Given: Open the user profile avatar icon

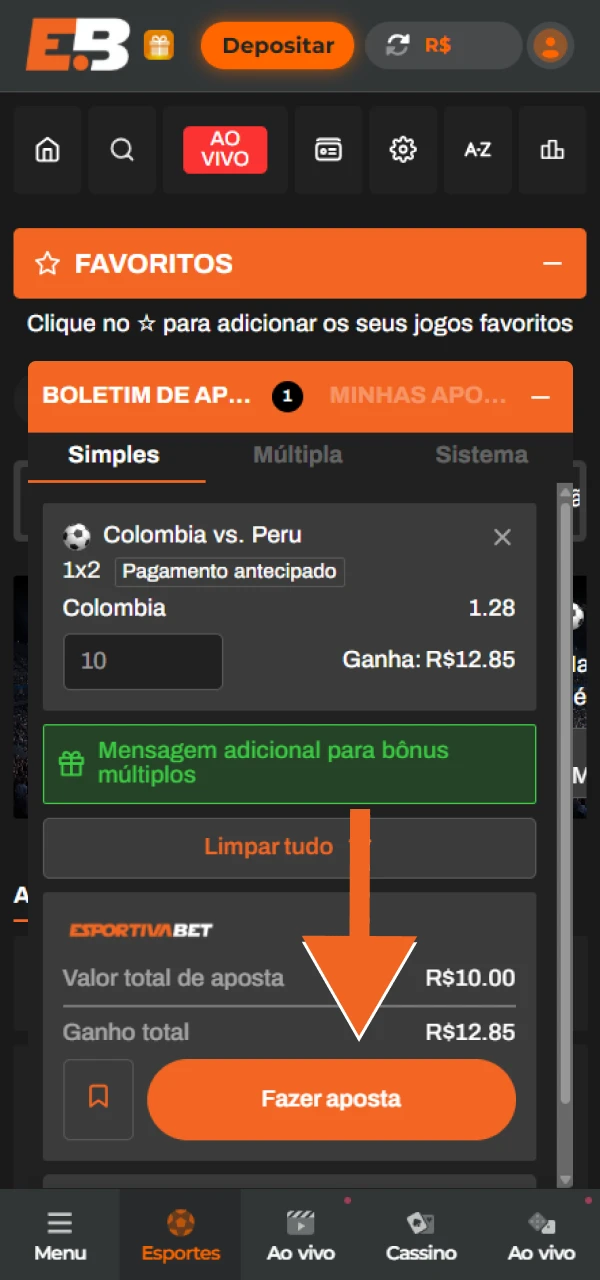Looking at the screenshot, I should [550, 45].
